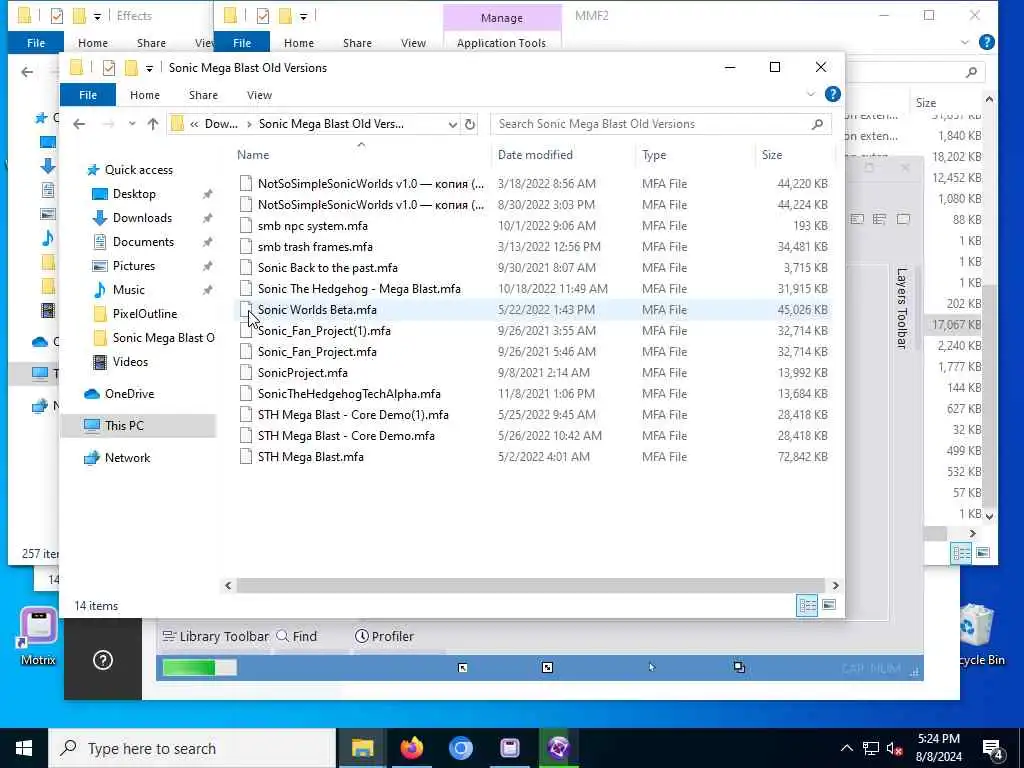The height and width of the screenshot is (768, 1024).
Task: Select the Manage tab in MMF2 window
Action: 502,18
